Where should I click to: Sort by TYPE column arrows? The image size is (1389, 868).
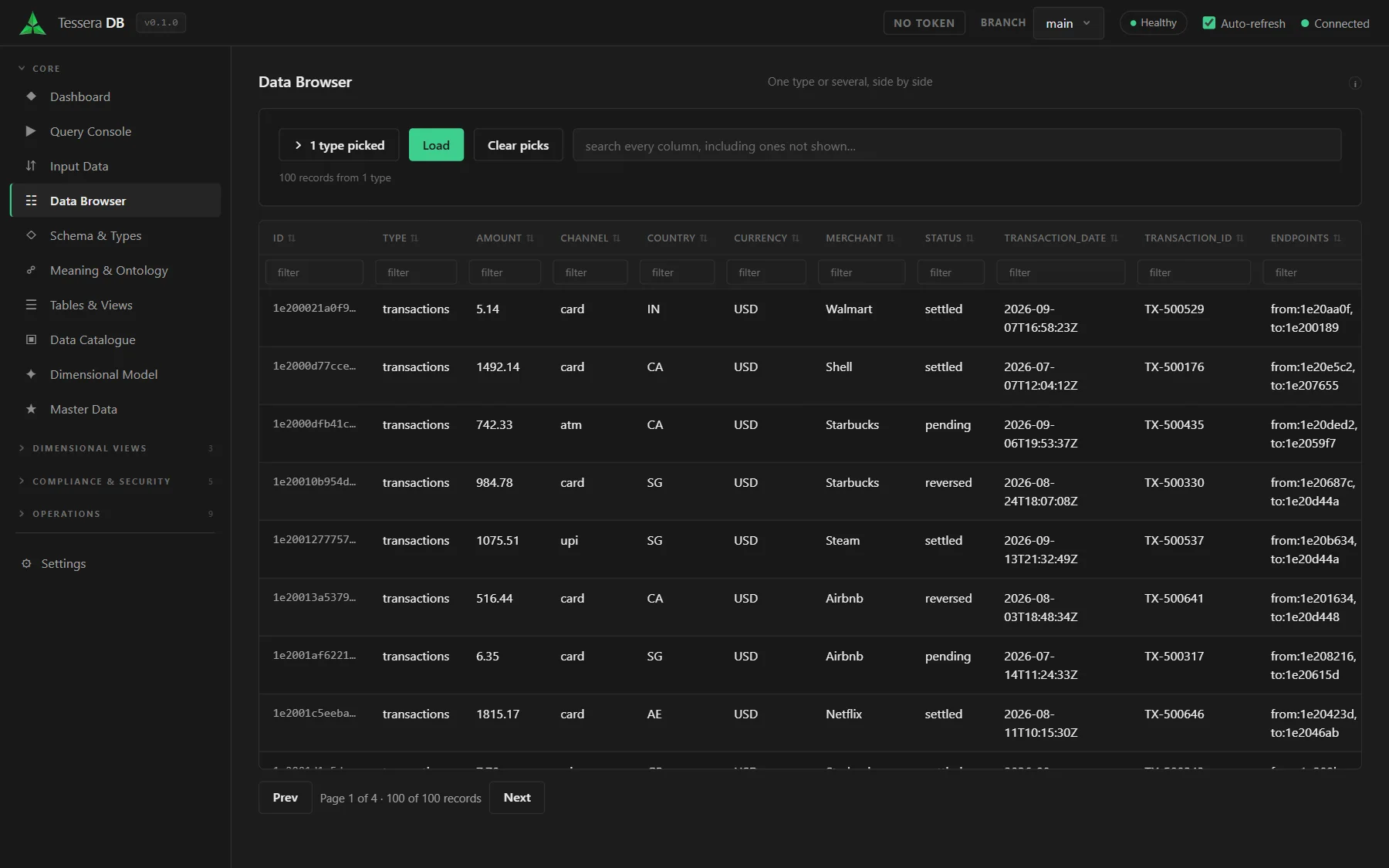414,238
